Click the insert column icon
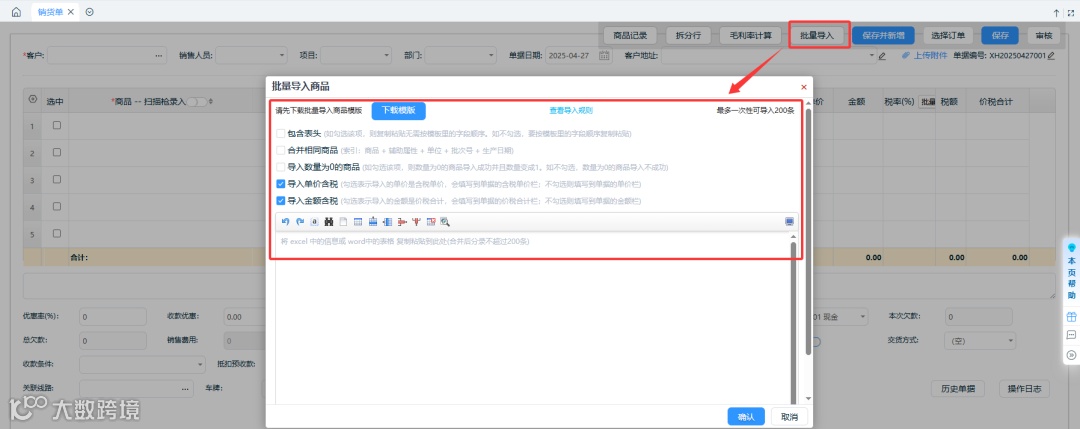This screenshot has width=1080, height=429. [387, 222]
